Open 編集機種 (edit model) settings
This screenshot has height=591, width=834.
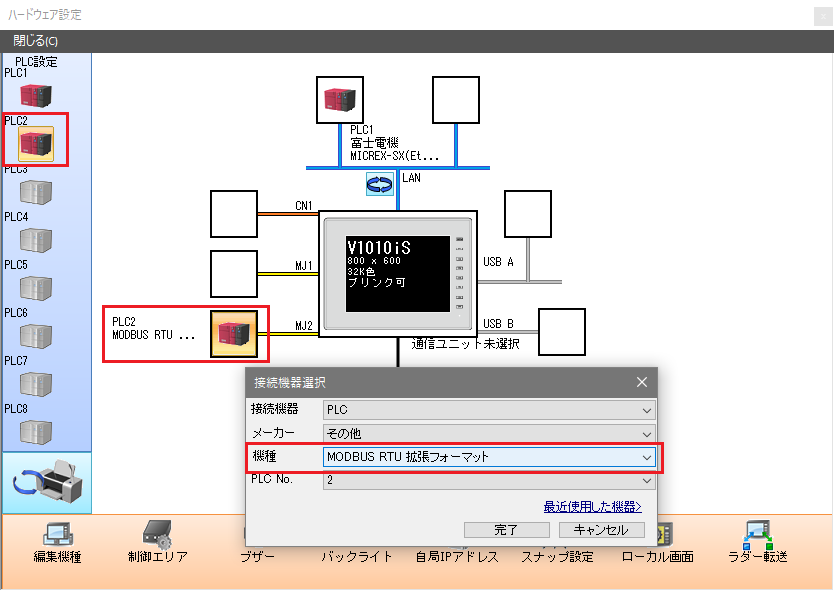coord(57,541)
